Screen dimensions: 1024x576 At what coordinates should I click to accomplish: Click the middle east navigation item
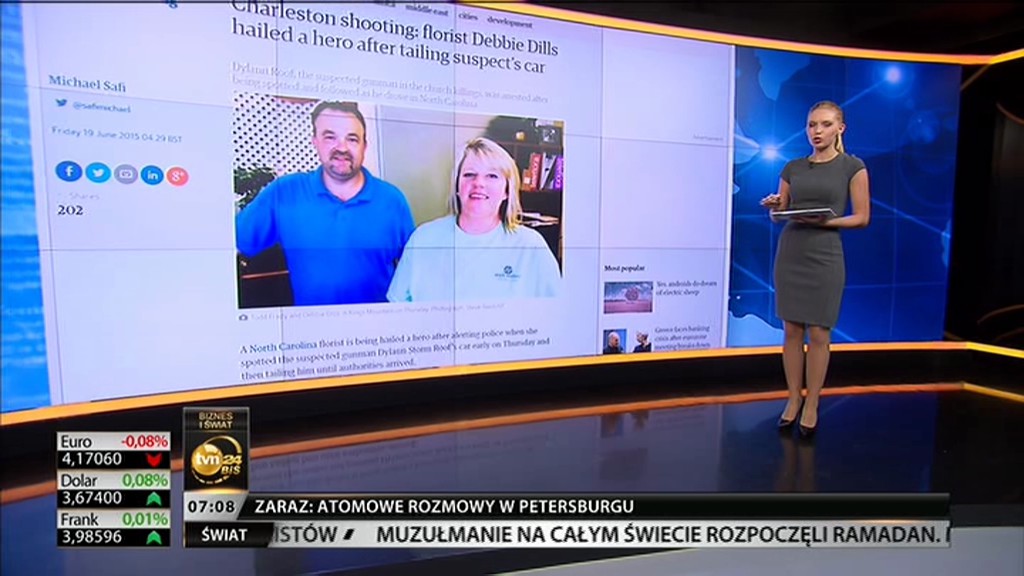click(426, 10)
